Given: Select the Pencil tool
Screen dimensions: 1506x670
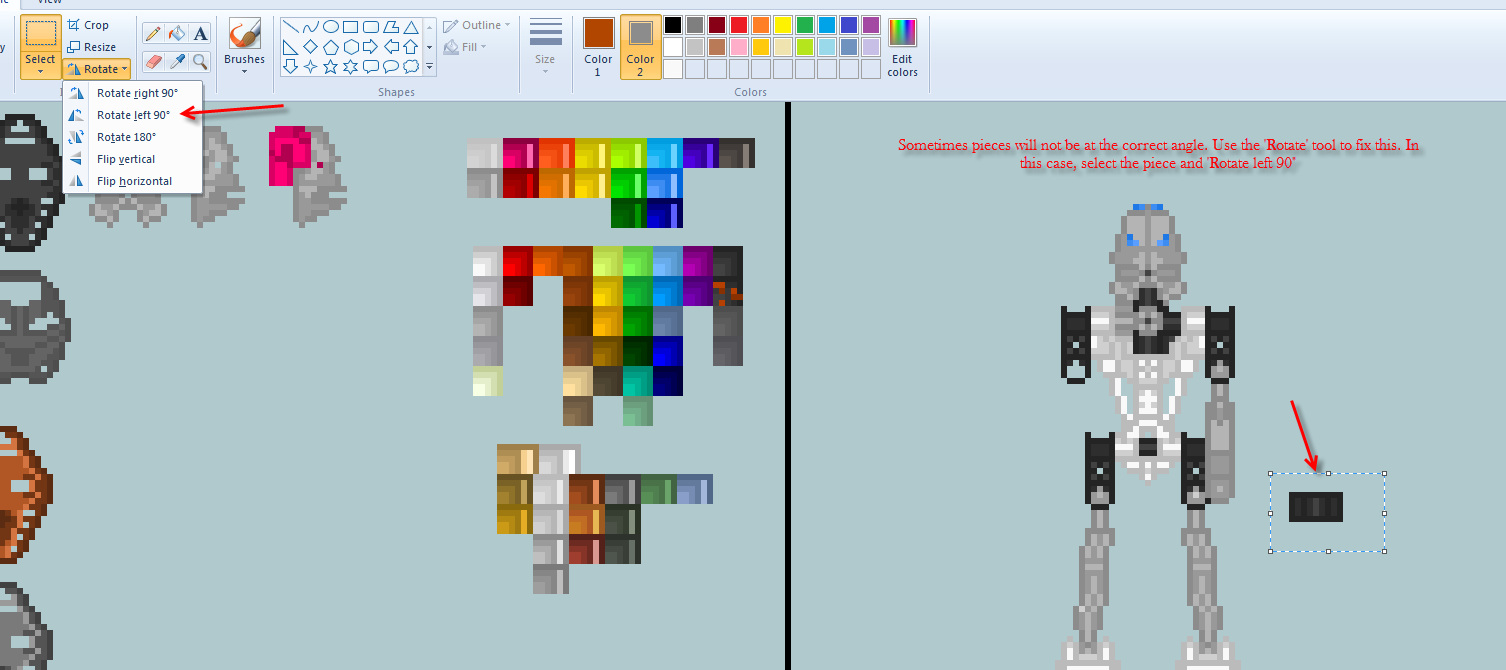Looking at the screenshot, I should coord(152,33).
